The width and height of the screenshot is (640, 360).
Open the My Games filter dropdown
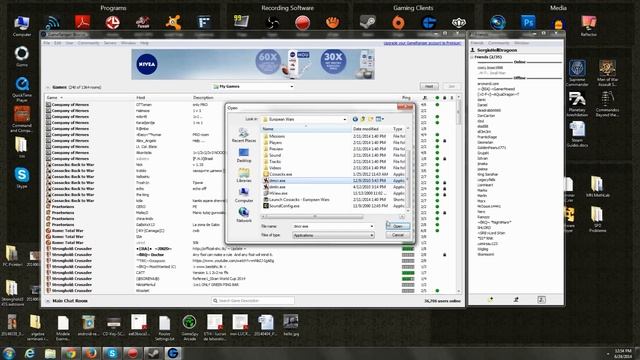click(253, 87)
